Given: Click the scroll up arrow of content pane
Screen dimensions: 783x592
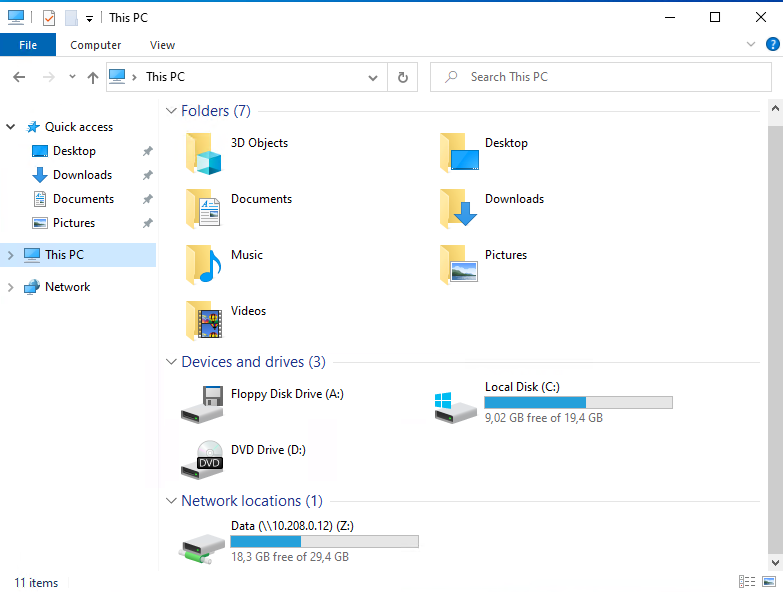Looking at the screenshot, I should (775, 108).
